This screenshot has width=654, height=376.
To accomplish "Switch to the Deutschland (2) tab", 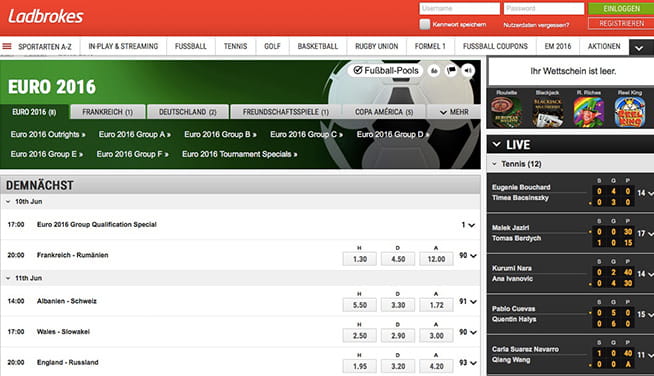I will pos(188,112).
